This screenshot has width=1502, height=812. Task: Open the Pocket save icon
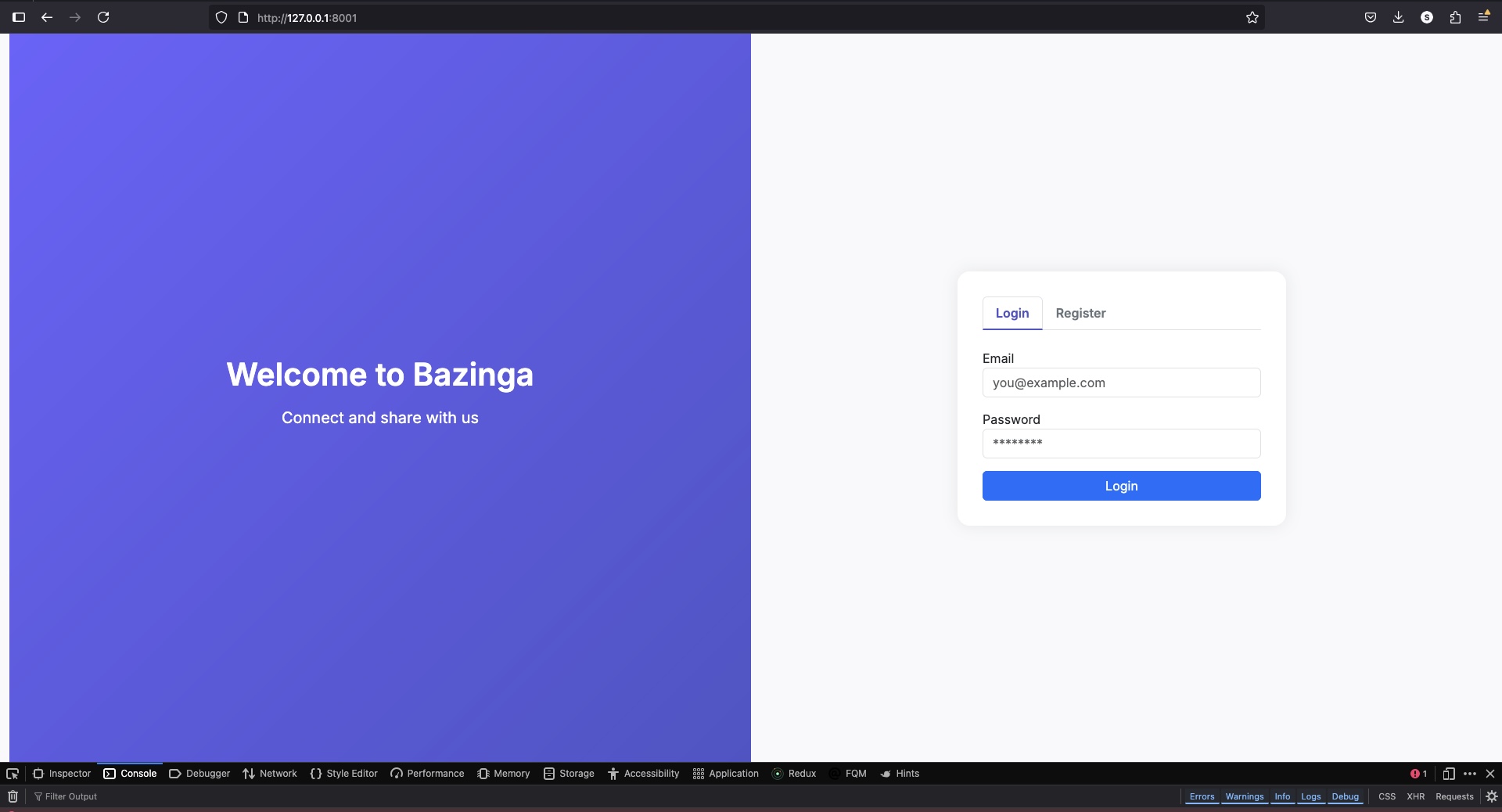coord(1371,17)
